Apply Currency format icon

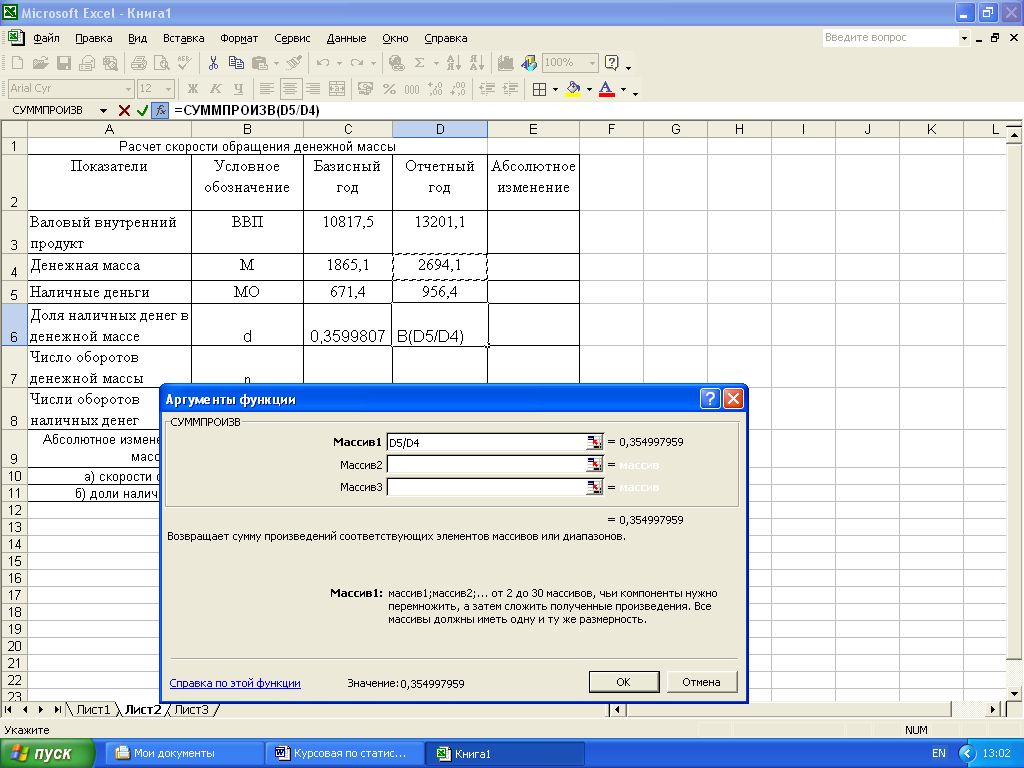pyautogui.click(x=366, y=89)
